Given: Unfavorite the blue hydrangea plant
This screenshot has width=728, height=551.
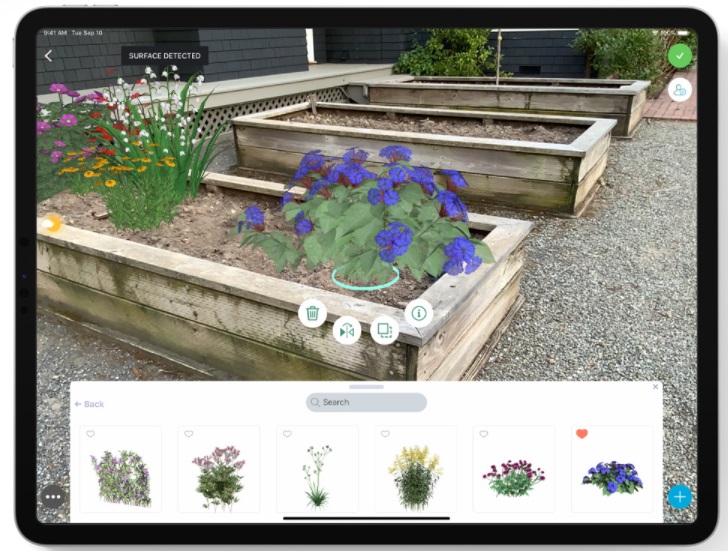Looking at the screenshot, I should pyautogui.click(x=582, y=434).
